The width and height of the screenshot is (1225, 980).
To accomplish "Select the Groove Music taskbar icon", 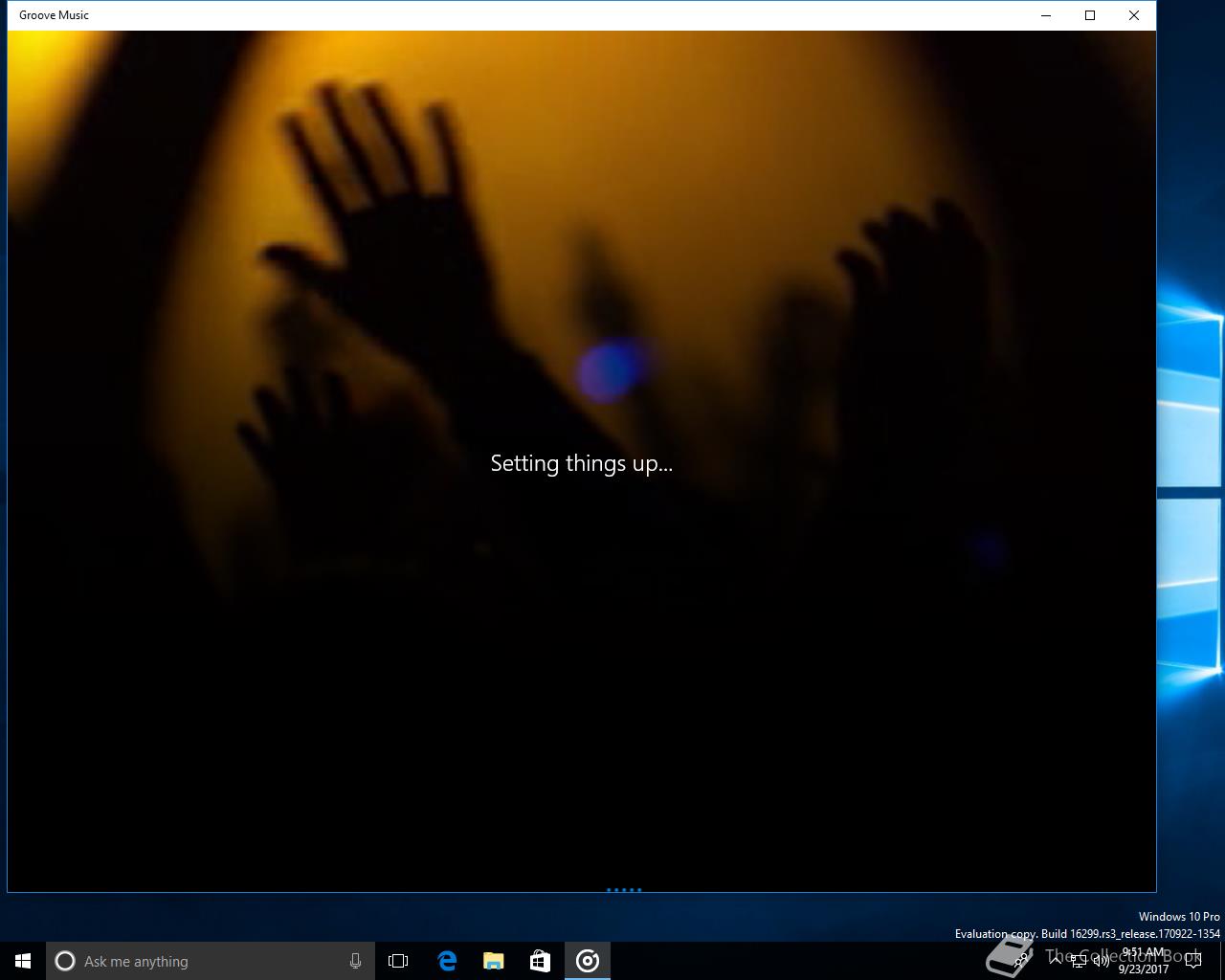I will (x=588, y=961).
